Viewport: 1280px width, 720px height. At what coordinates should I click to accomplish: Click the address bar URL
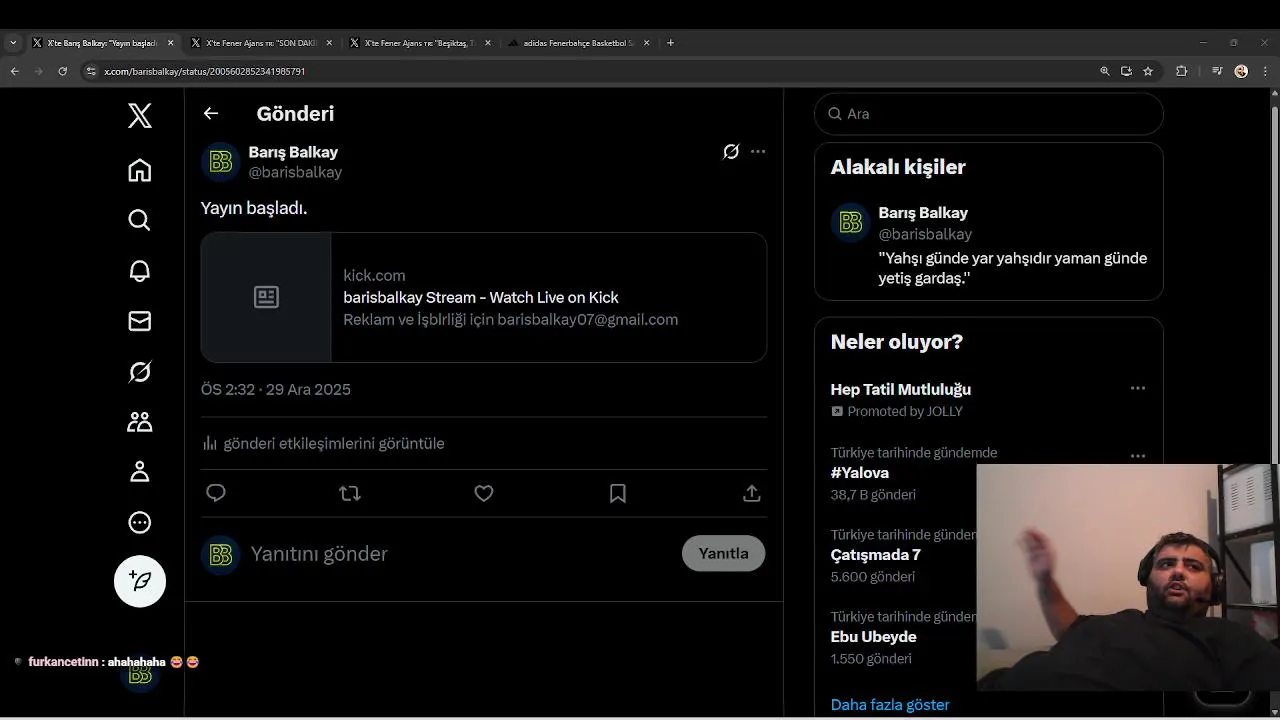pyautogui.click(x=205, y=71)
